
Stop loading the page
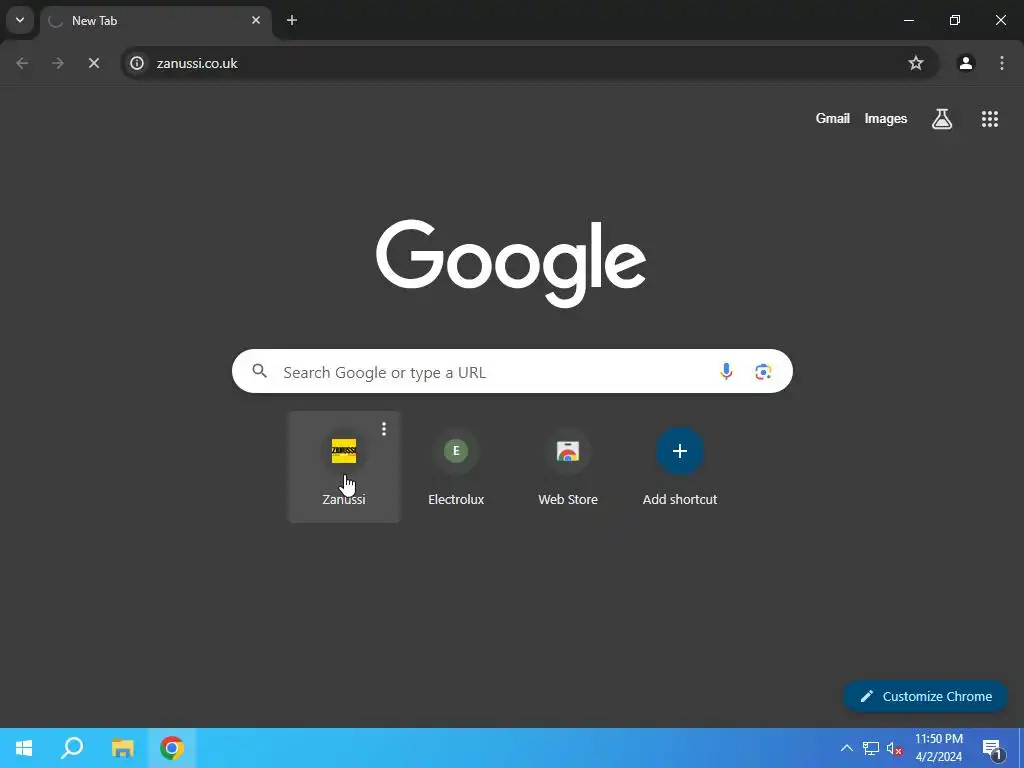click(x=94, y=63)
